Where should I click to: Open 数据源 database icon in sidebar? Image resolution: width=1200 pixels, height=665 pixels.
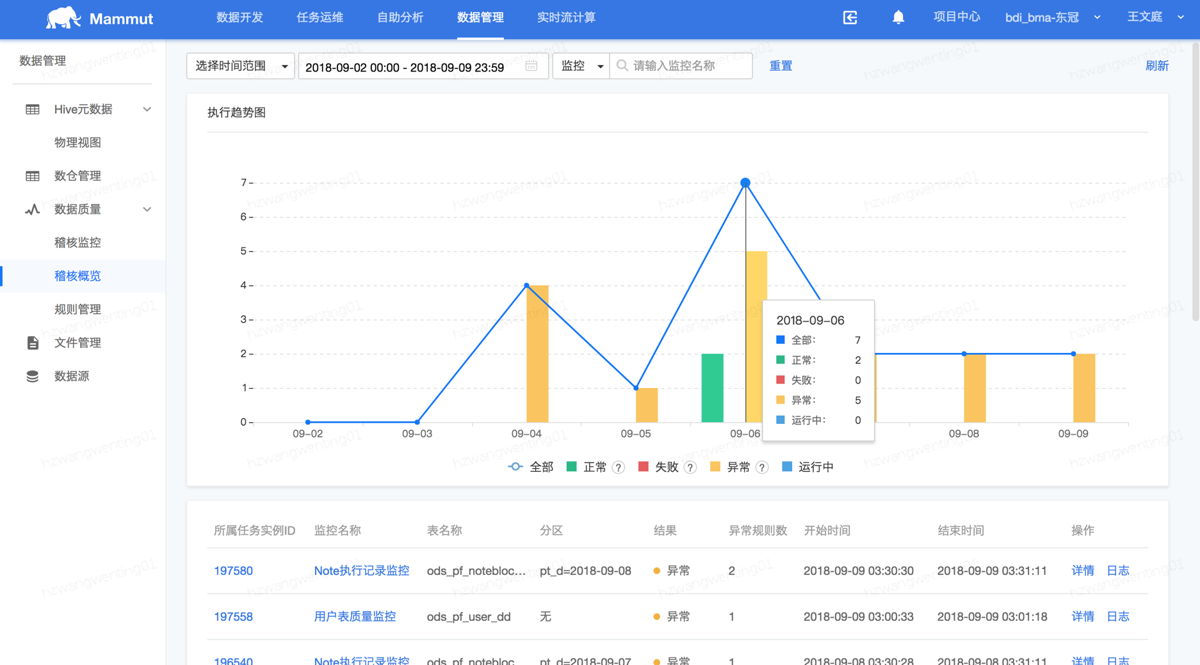pyautogui.click(x=33, y=376)
